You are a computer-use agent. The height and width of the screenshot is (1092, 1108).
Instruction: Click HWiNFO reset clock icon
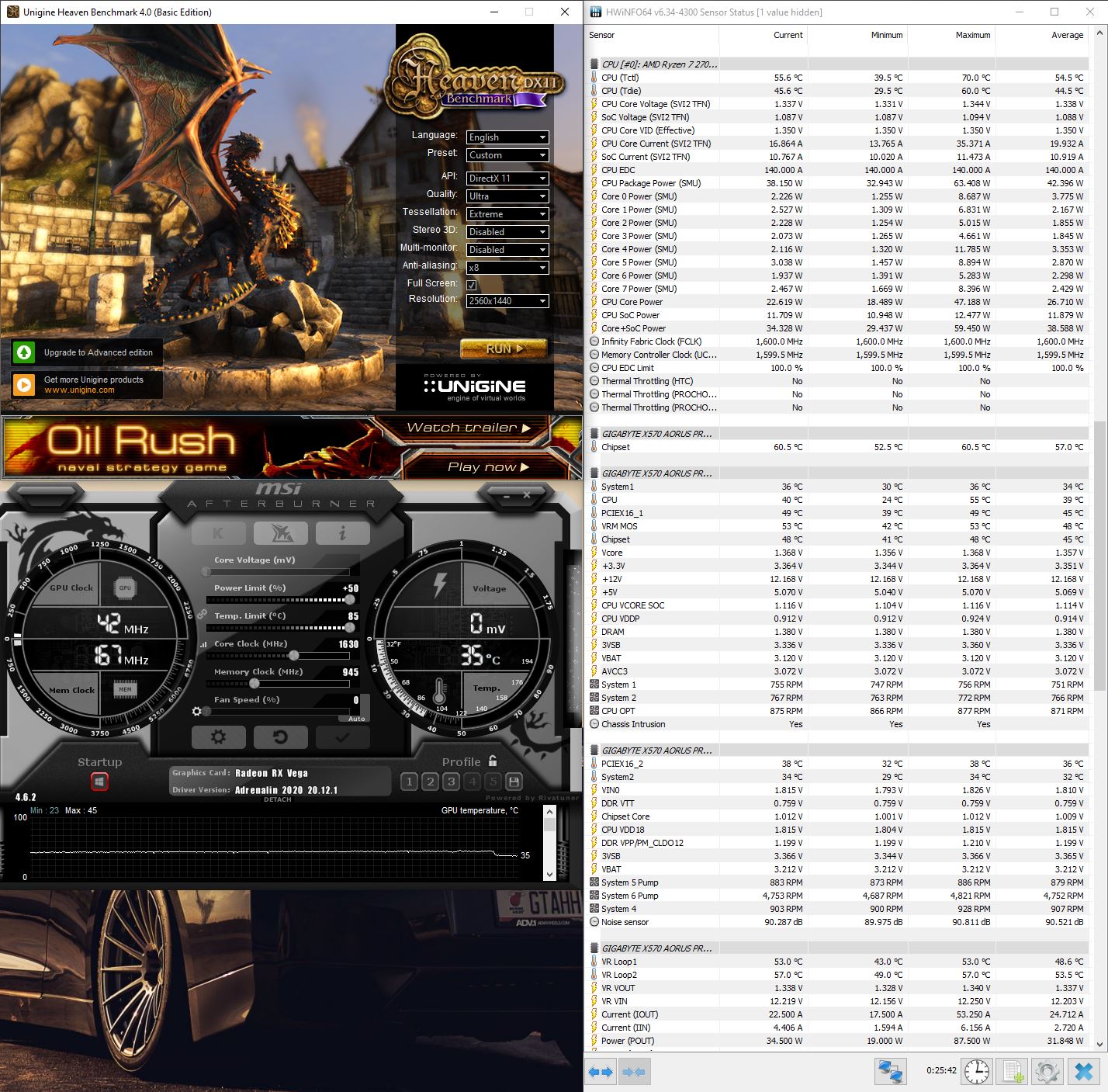pos(976,1072)
